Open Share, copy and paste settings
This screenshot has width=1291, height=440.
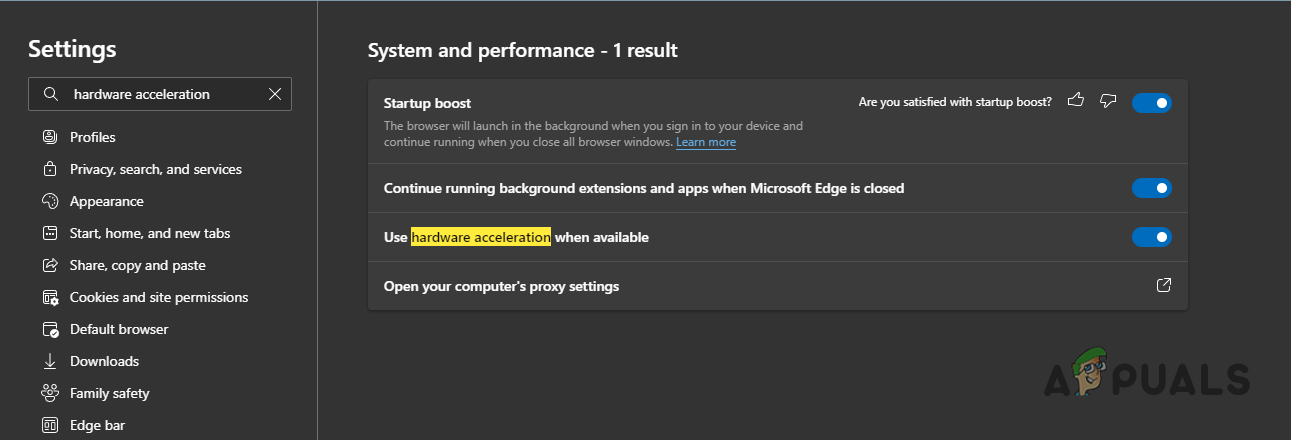click(x=137, y=265)
